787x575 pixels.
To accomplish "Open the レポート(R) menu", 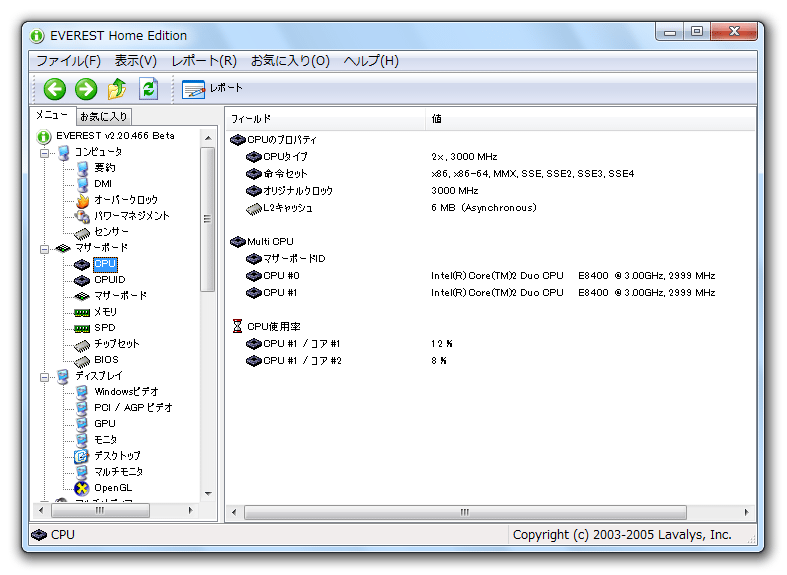I will [x=204, y=61].
